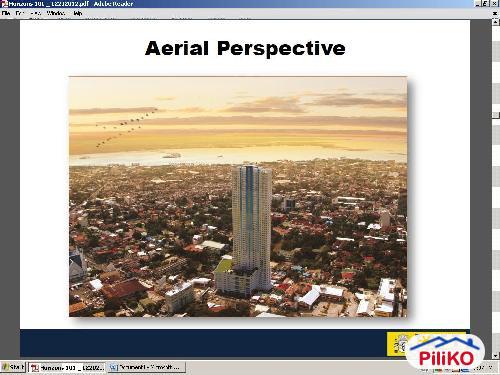
Task: Open the Help menu
Action: (x=77, y=13)
